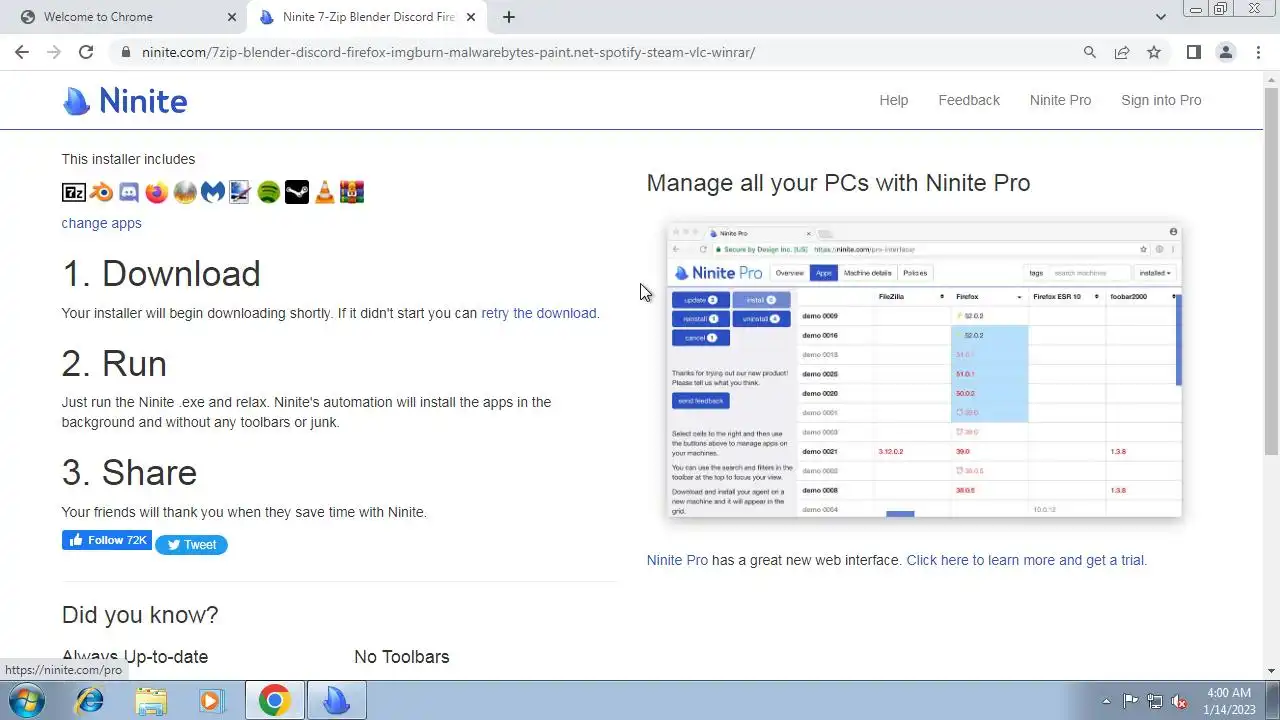Open Windows Explorer from taskbar
This screenshot has width=1280, height=720.
click(x=151, y=700)
